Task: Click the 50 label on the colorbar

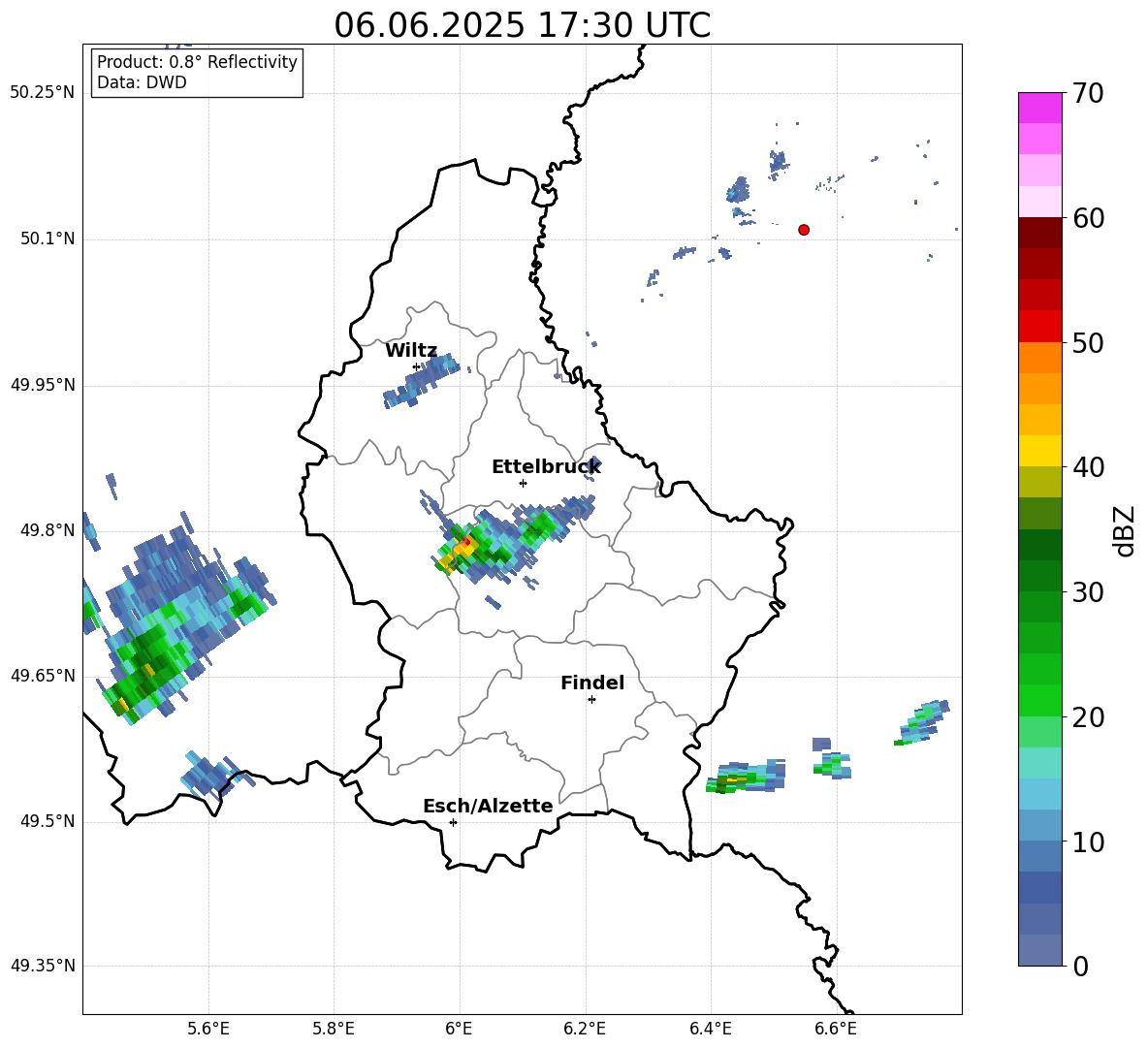Action: [1088, 342]
